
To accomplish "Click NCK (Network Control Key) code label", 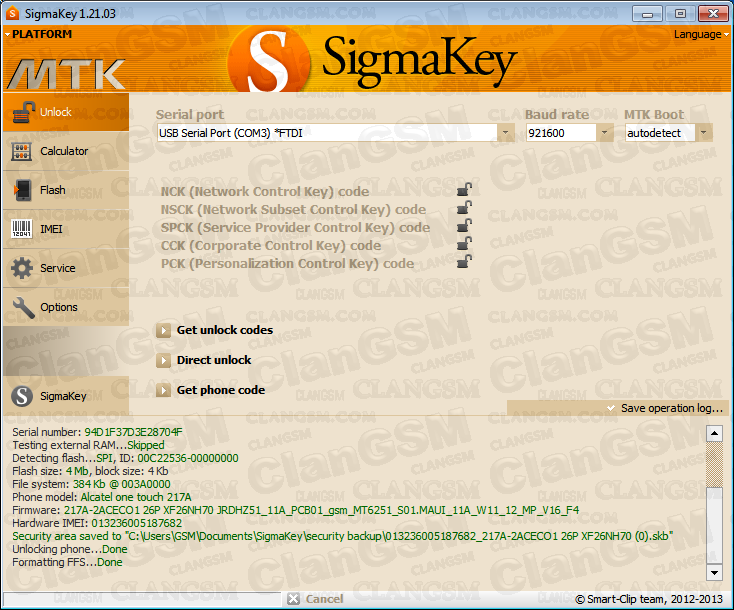I will pyautogui.click(x=264, y=191).
